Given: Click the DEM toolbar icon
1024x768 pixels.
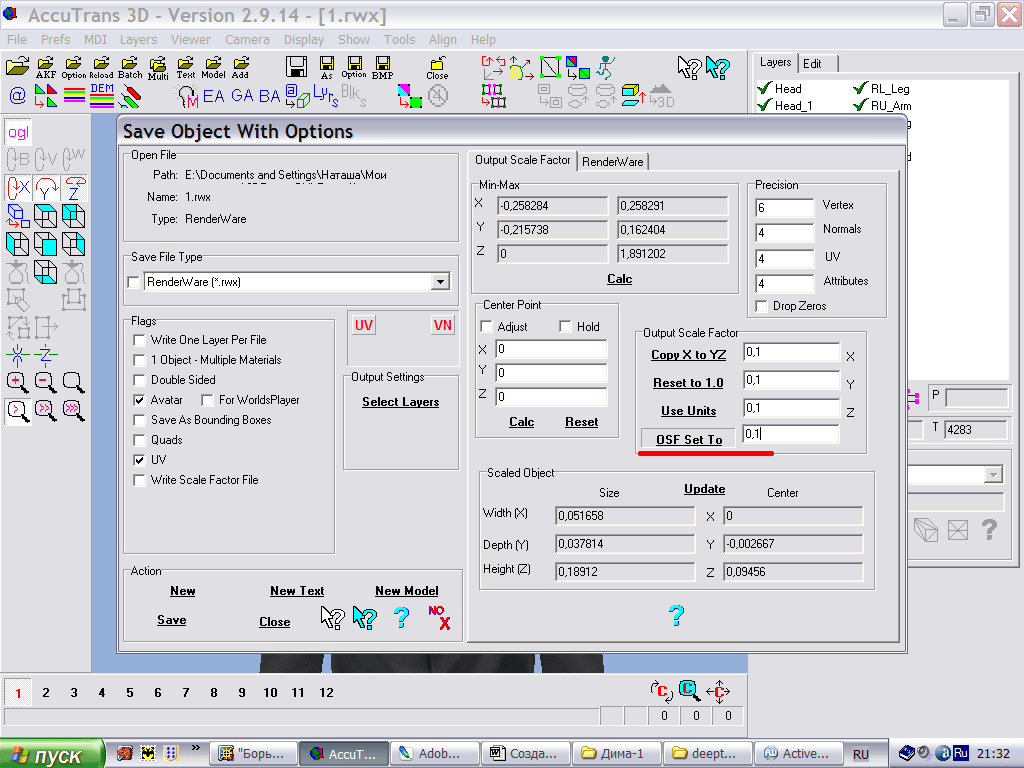Looking at the screenshot, I should [102, 95].
